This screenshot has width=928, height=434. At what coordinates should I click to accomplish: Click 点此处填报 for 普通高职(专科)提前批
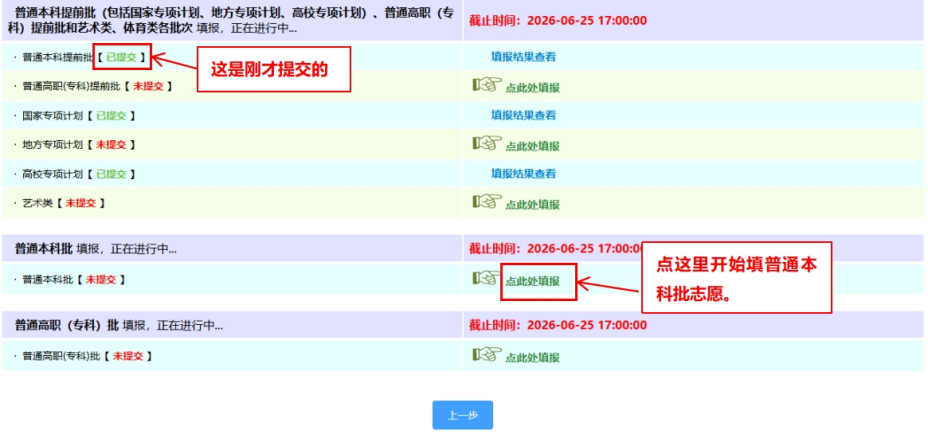pos(532,88)
